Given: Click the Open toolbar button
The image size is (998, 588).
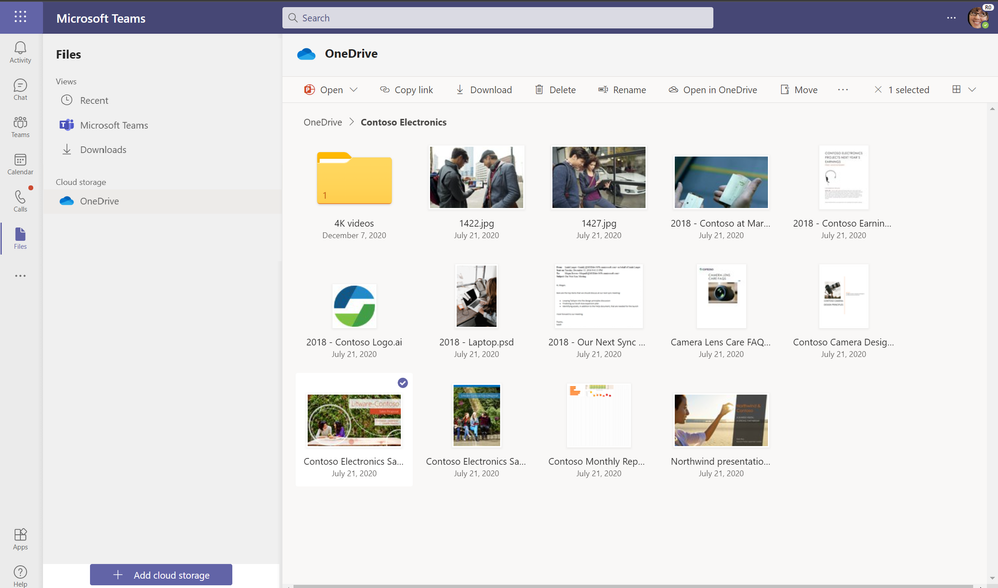Looking at the screenshot, I should pyautogui.click(x=324, y=90).
